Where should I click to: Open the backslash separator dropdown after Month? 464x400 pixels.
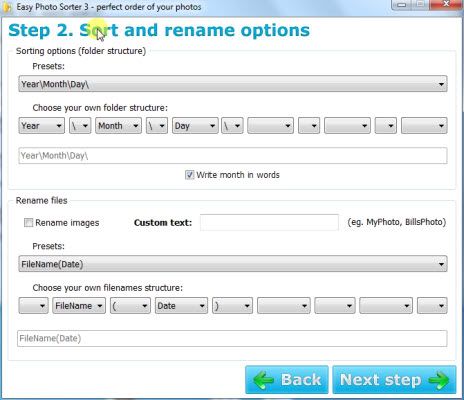[x=157, y=126]
